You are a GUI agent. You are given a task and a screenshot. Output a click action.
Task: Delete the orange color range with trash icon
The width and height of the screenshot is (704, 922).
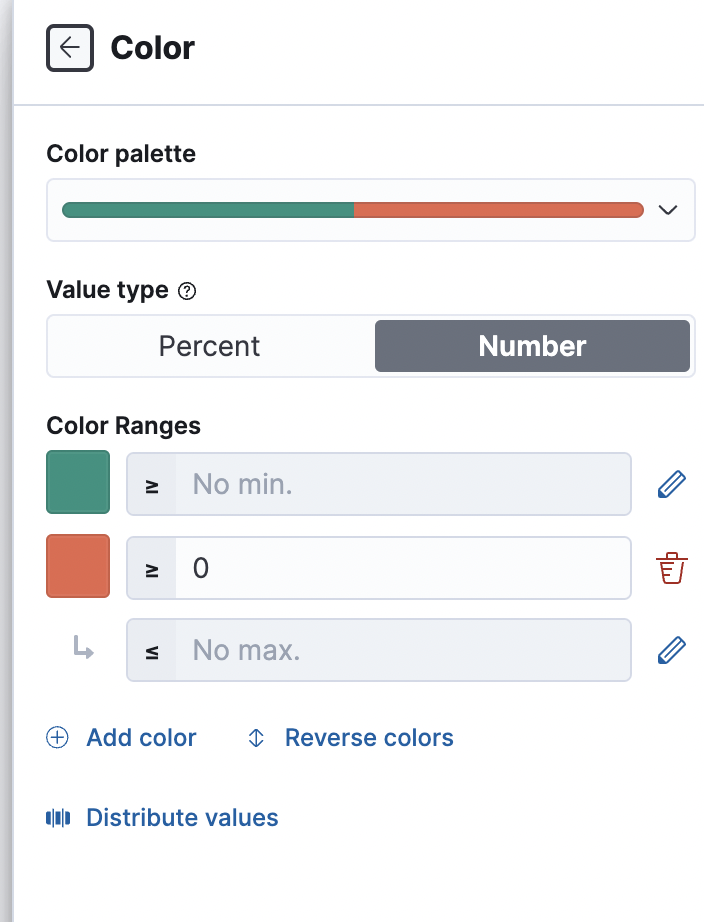point(671,568)
